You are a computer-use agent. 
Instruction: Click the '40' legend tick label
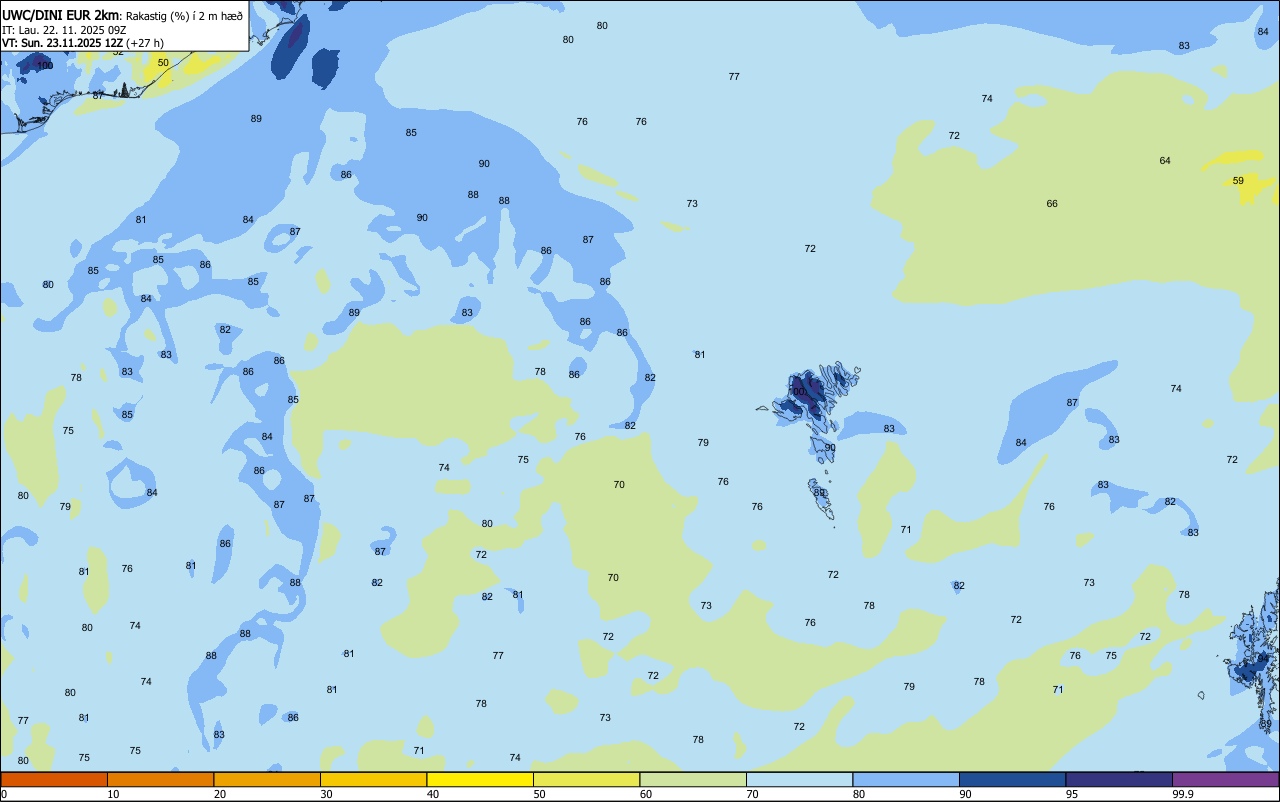[433, 794]
